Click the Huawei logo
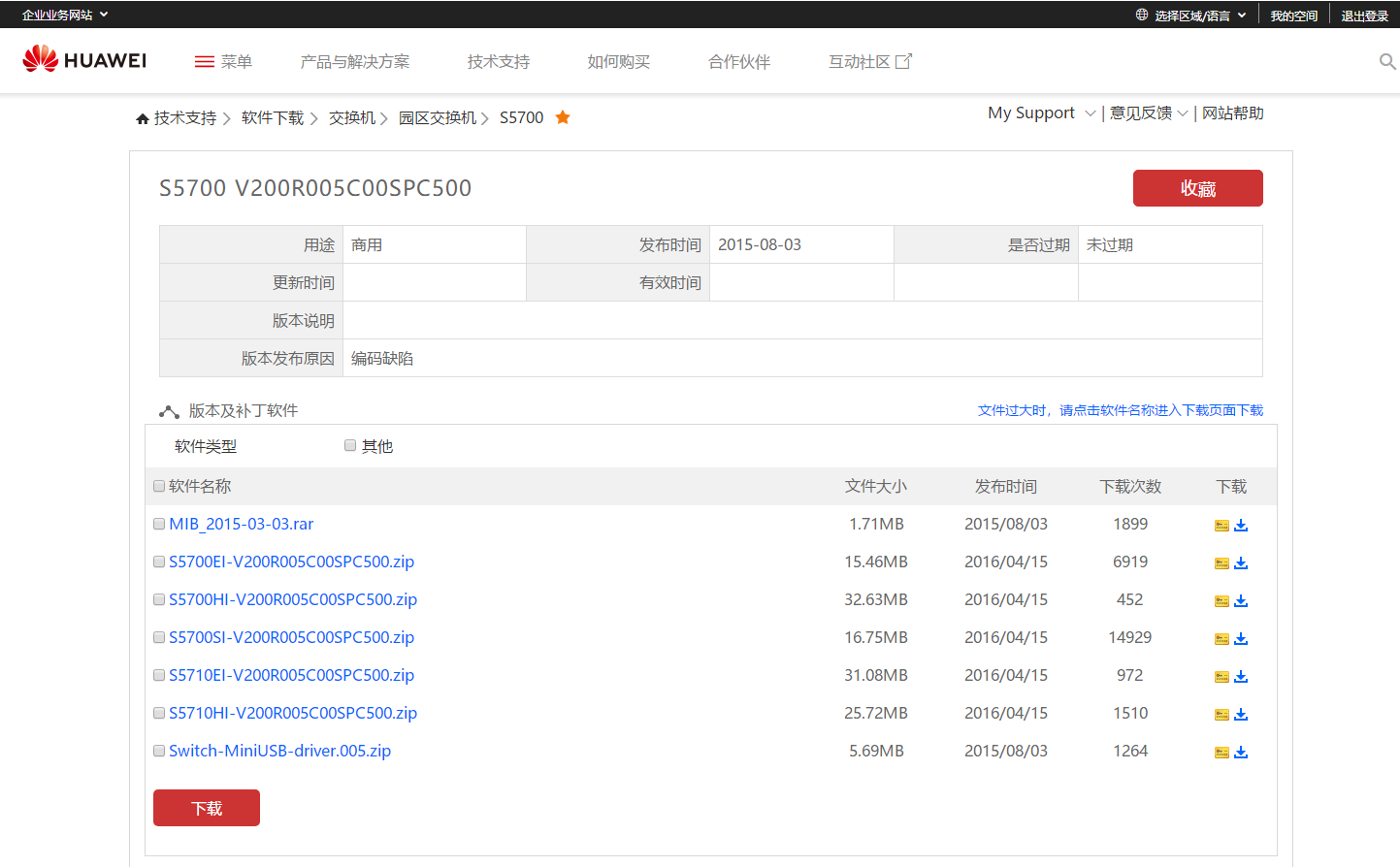 click(x=84, y=59)
